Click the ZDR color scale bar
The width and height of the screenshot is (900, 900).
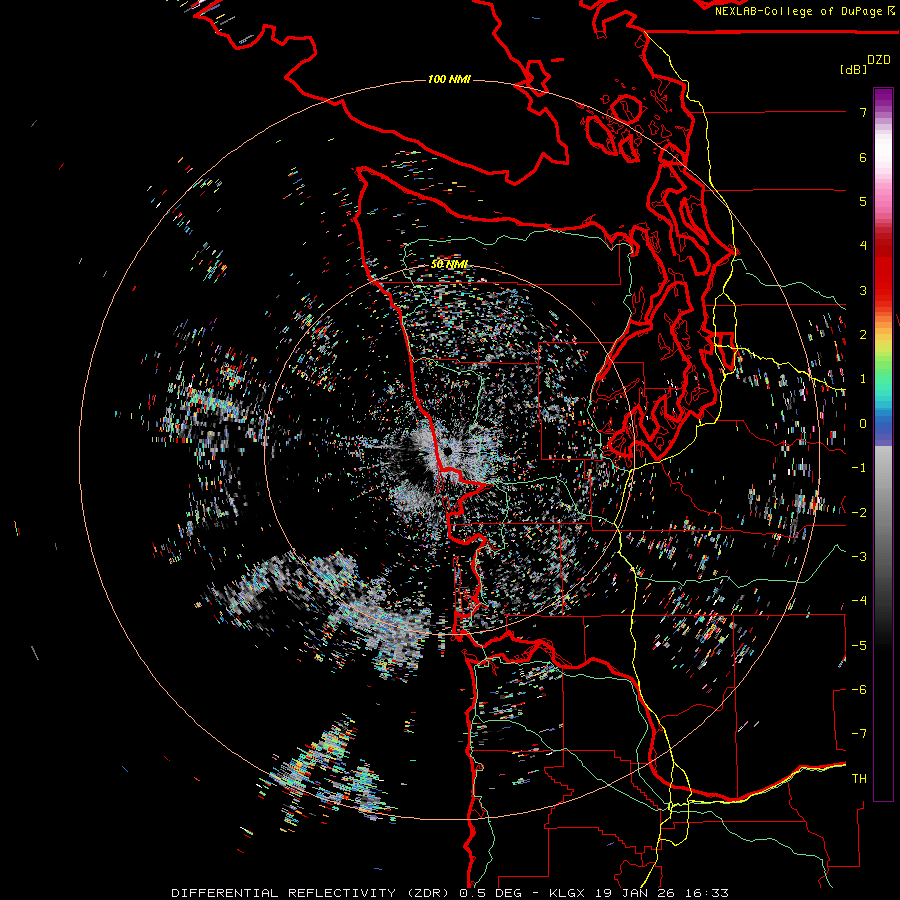pyautogui.click(x=883, y=444)
